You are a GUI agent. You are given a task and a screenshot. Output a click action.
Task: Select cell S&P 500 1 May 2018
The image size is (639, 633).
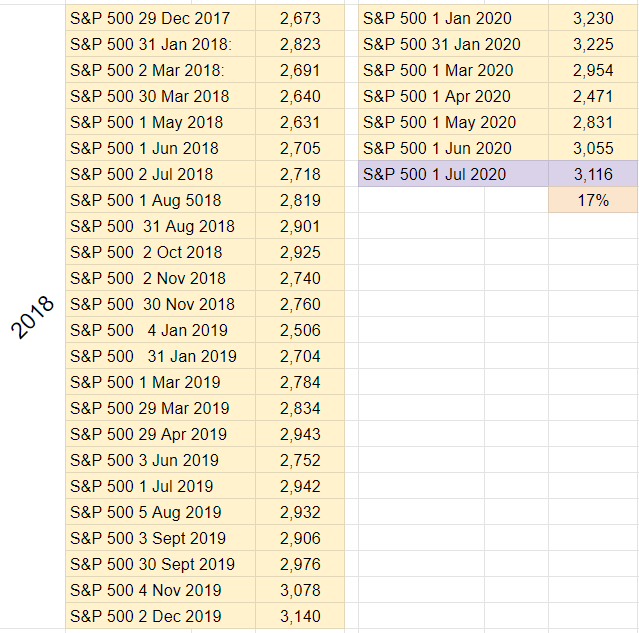click(160, 122)
